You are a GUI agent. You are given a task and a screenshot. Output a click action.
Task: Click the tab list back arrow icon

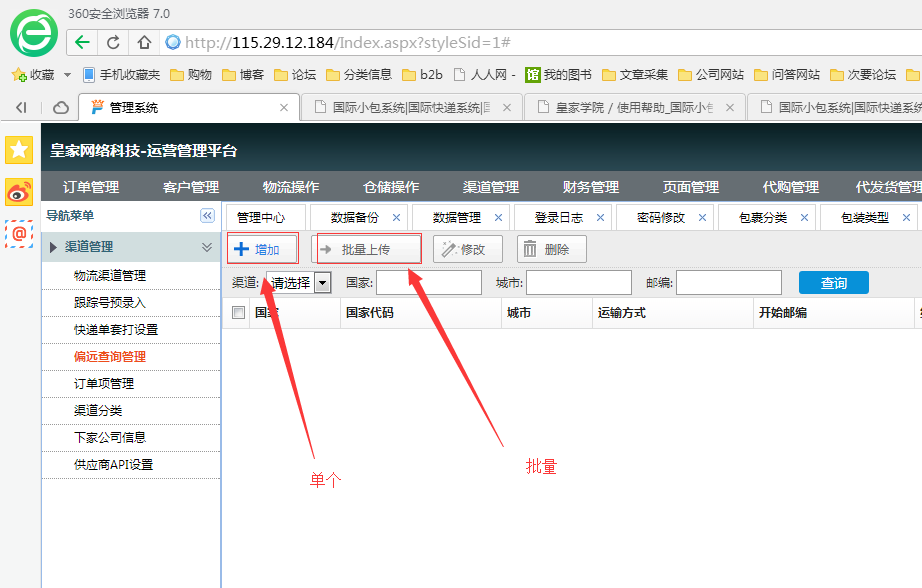(x=21, y=107)
